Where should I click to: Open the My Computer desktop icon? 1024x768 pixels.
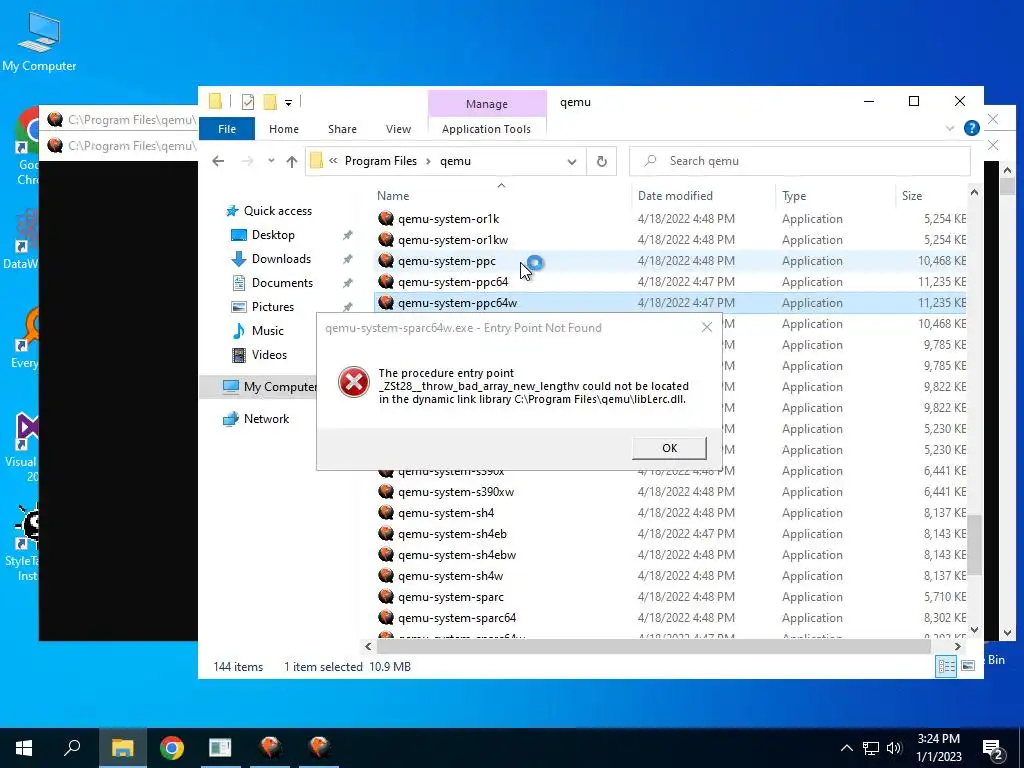39,41
